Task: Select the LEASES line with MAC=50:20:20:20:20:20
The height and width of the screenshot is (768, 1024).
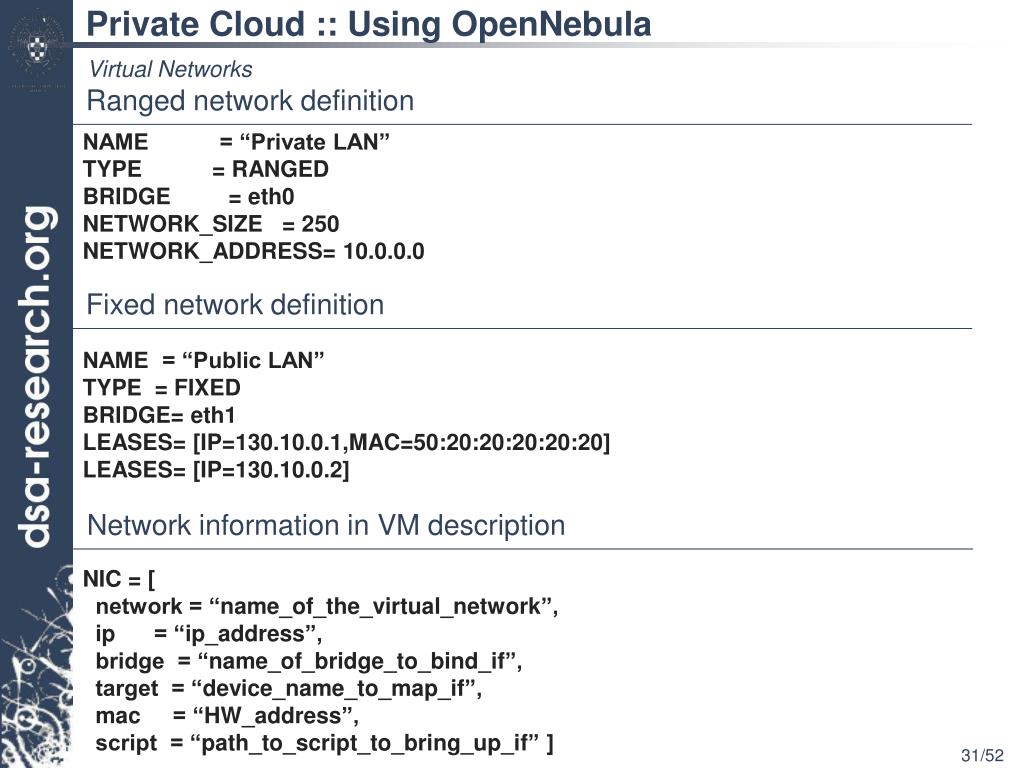Action: pyautogui.click(x=346, y=443)
